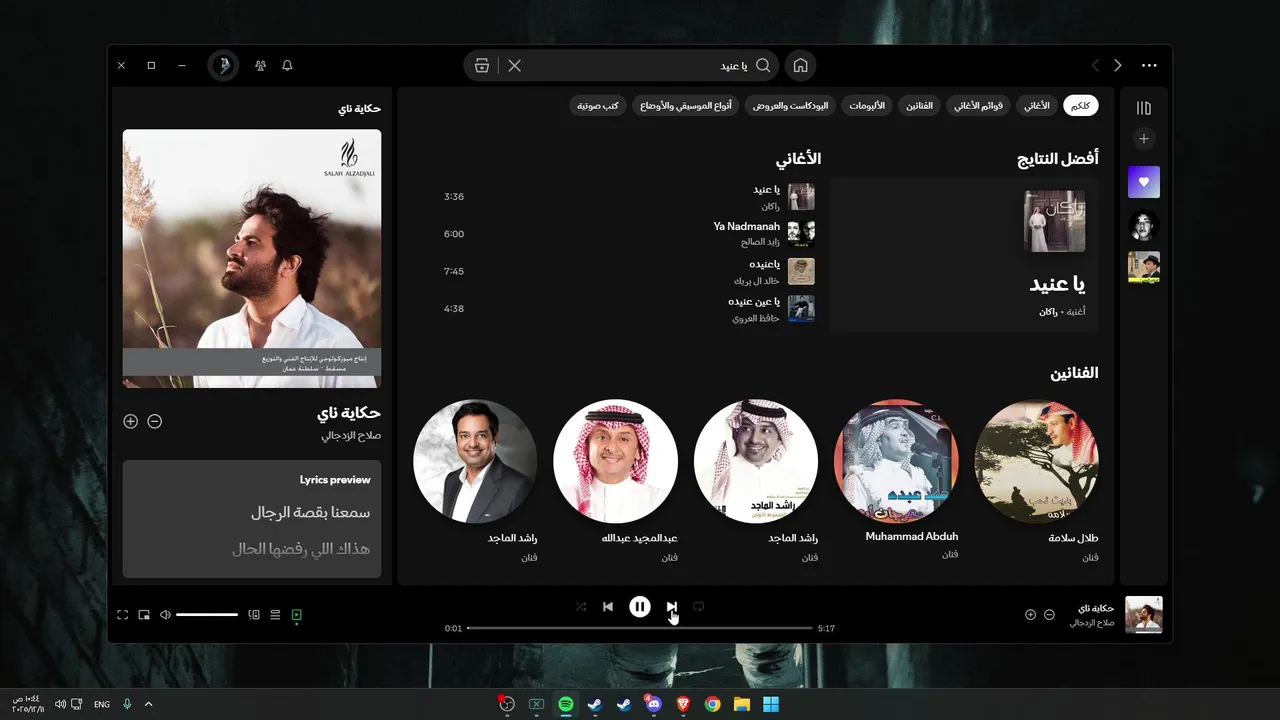This screenshot has height=720, width=1280.
Task: Seek within the song progress bar
Action: pos(640,628)
